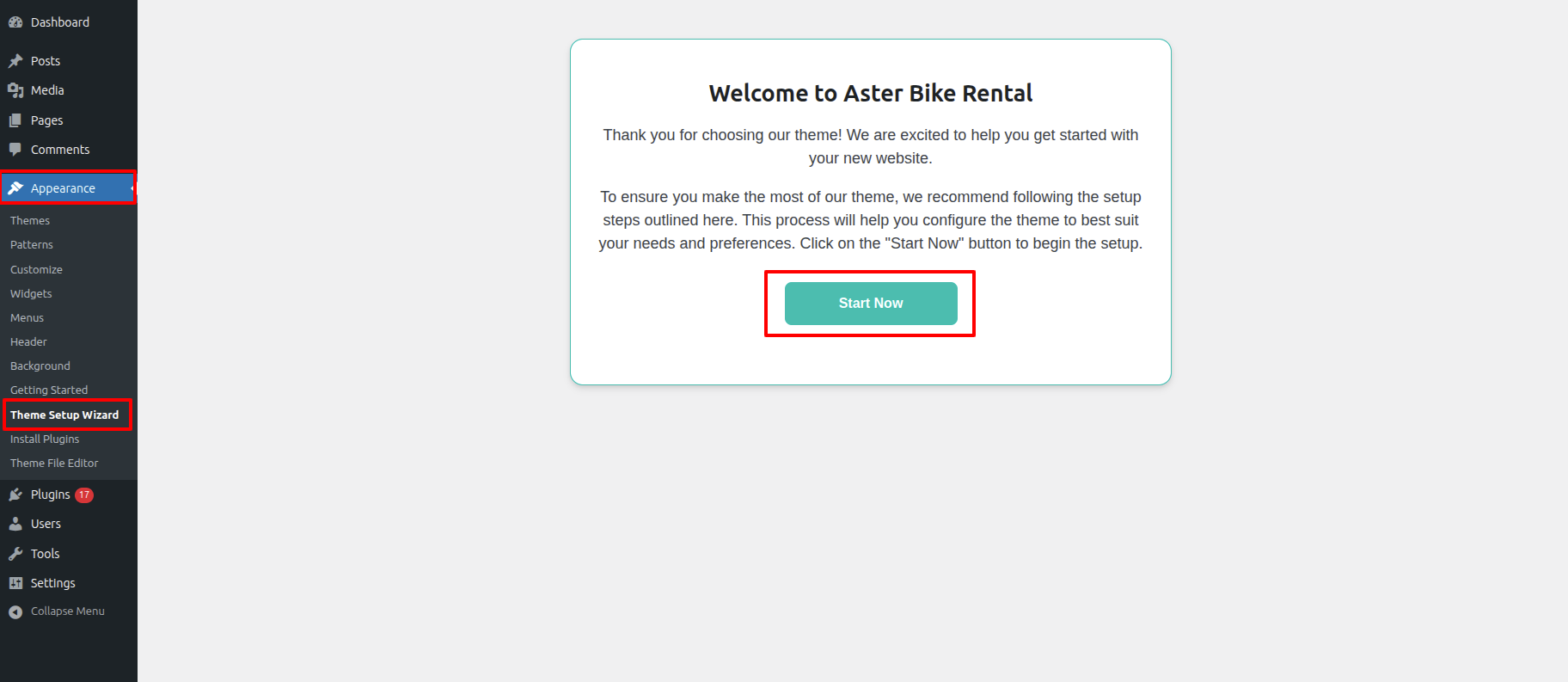This screenshot has width=1568, height=682.
Task: Open Install Plugins submenu link
Action: coord(45,439)
